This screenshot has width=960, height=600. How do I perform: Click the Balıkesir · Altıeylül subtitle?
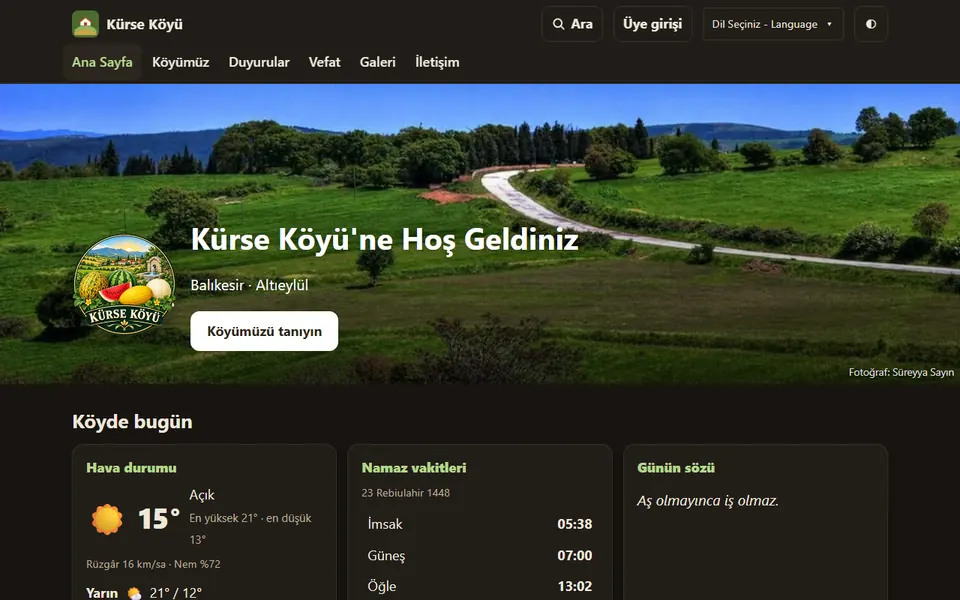tap(249, 285)
